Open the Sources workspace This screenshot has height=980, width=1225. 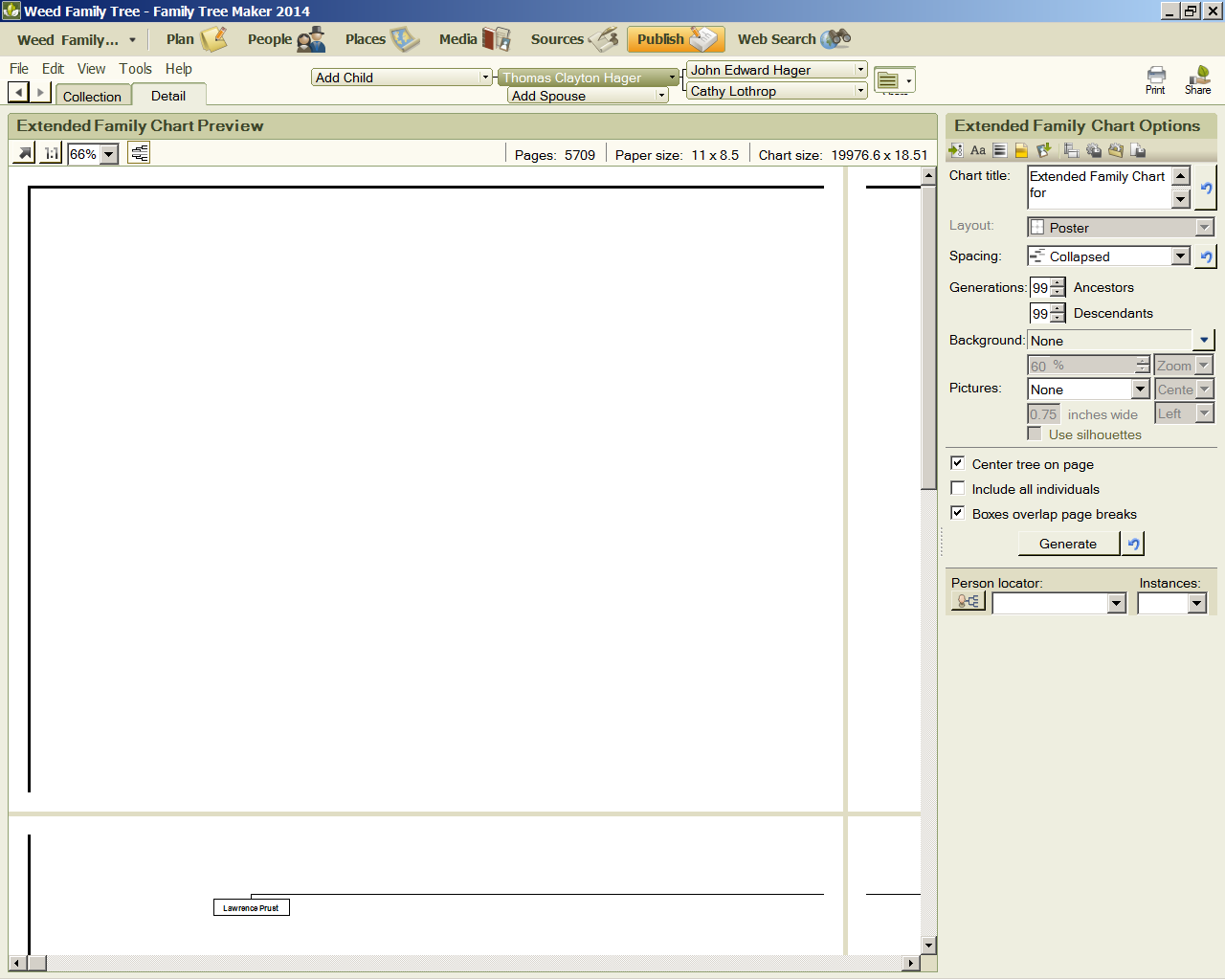coord(574,39)
